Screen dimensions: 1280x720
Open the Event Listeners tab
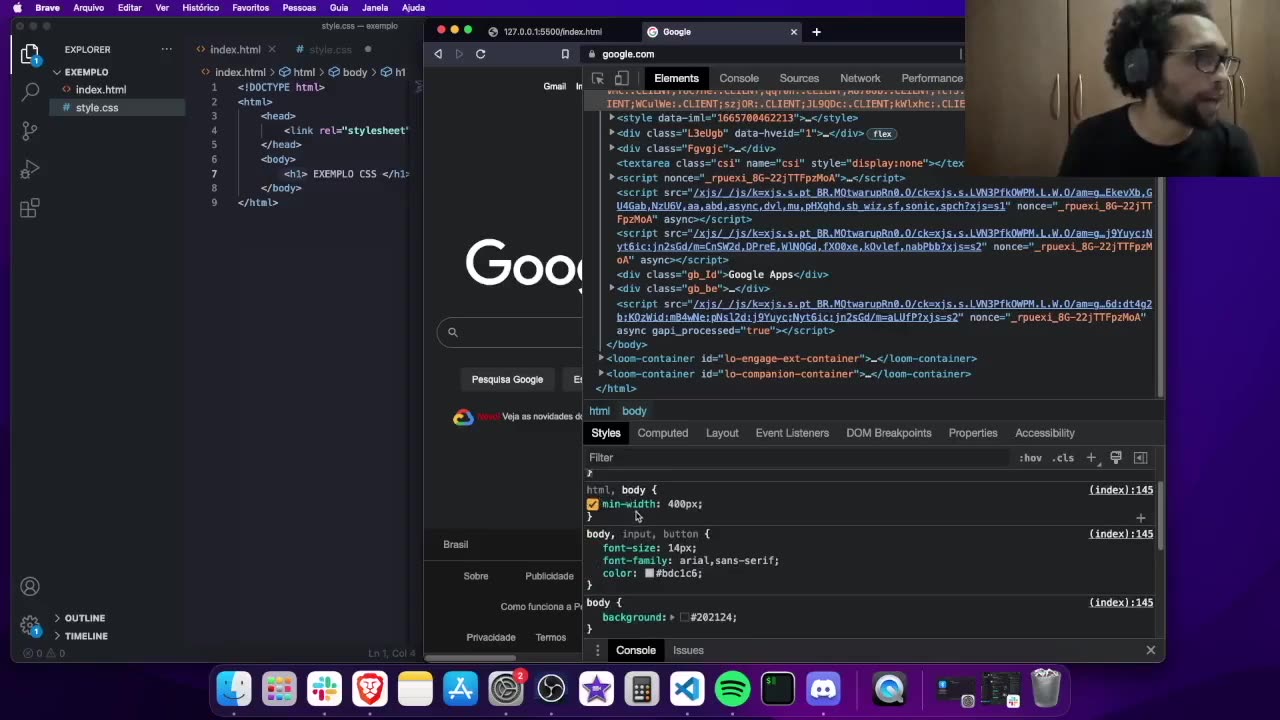(792, 433)
